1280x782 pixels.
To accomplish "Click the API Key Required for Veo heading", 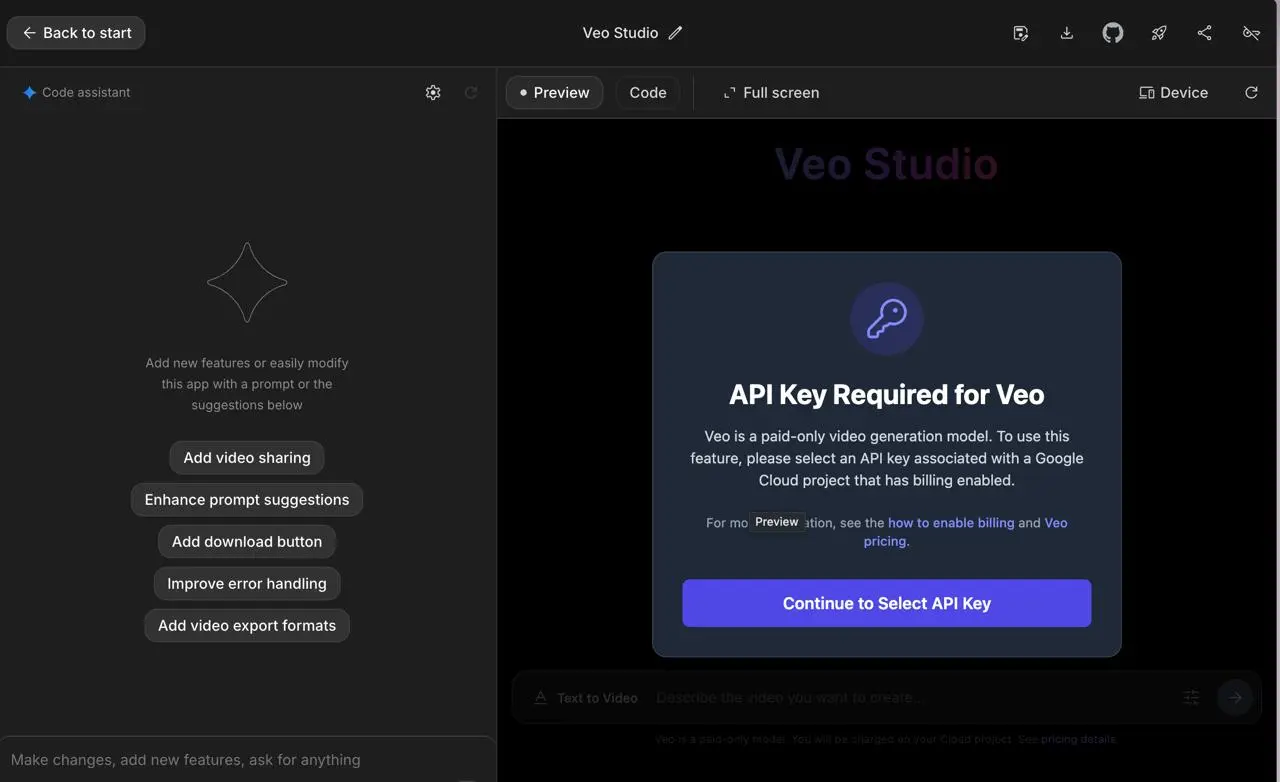I will tap(886, 394).
